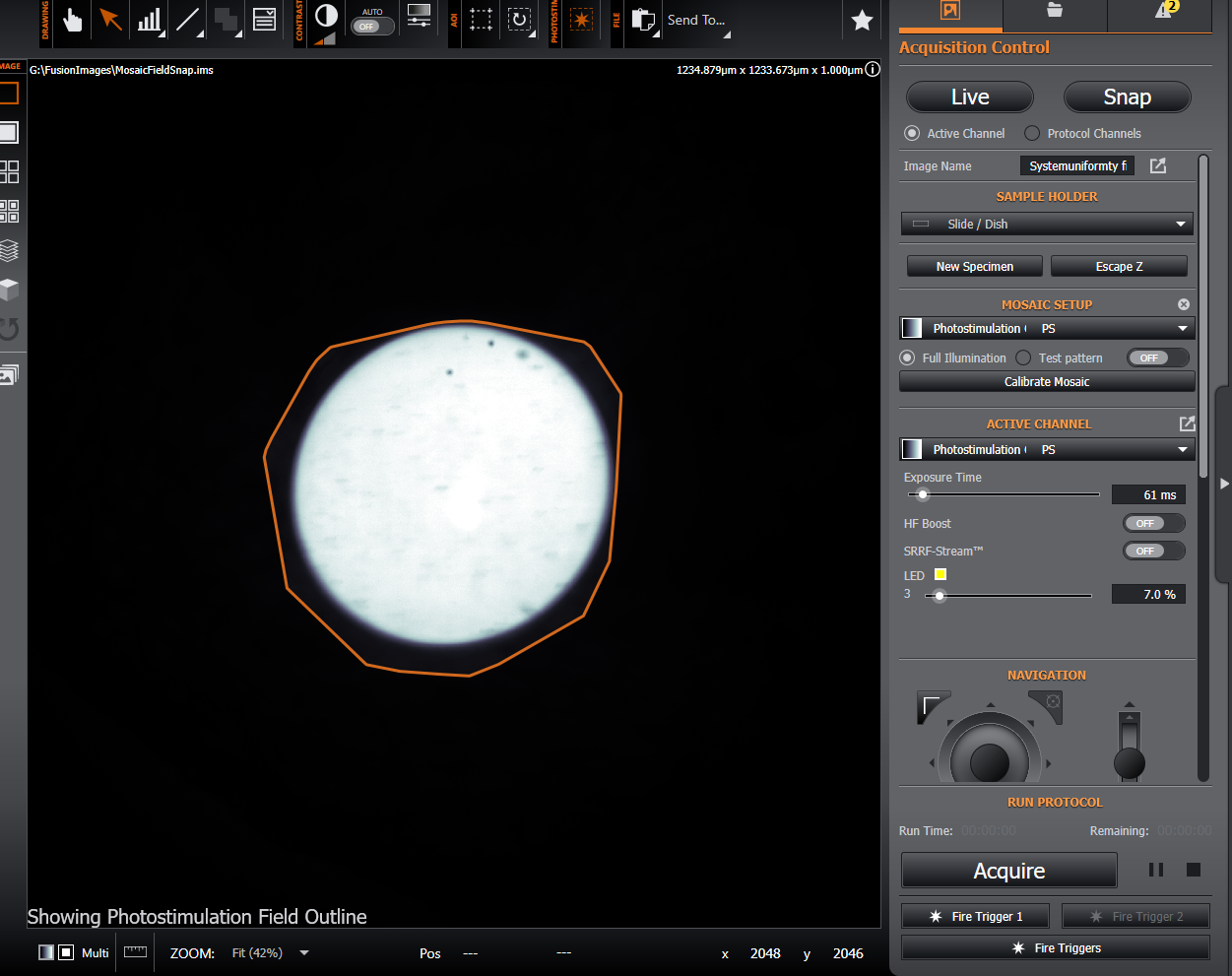The height and width of the screenshot is (976, 1232).
Task: Click the rectangular AOI selection icon
Action: pos(481,20)
